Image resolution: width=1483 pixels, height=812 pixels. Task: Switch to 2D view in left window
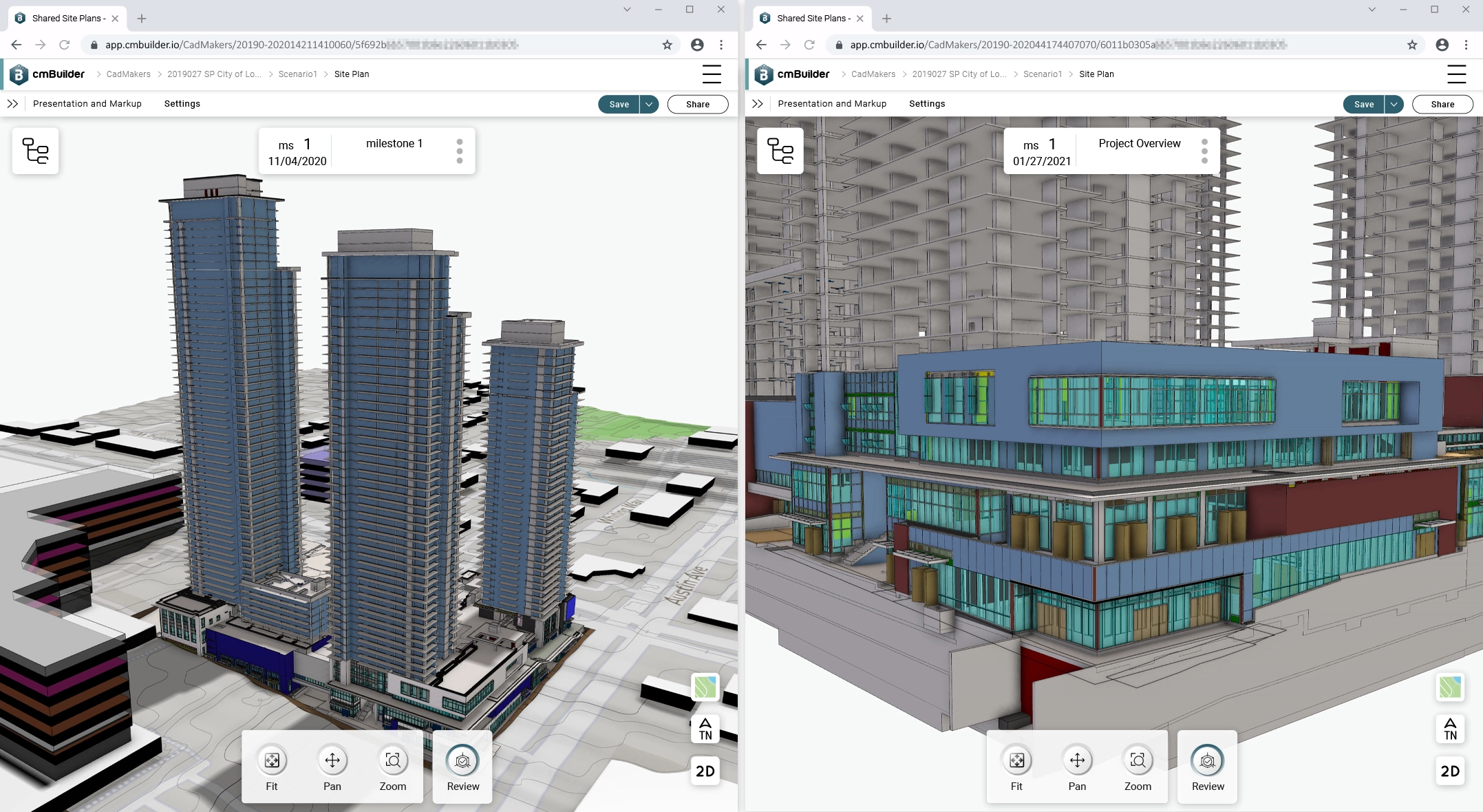pos(705,771)
